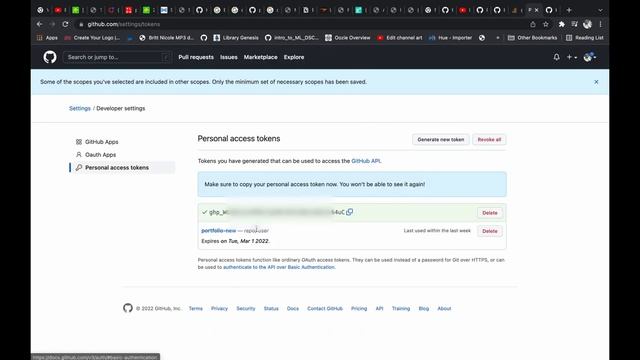Close the active browser tab

[x=537, y=10]
